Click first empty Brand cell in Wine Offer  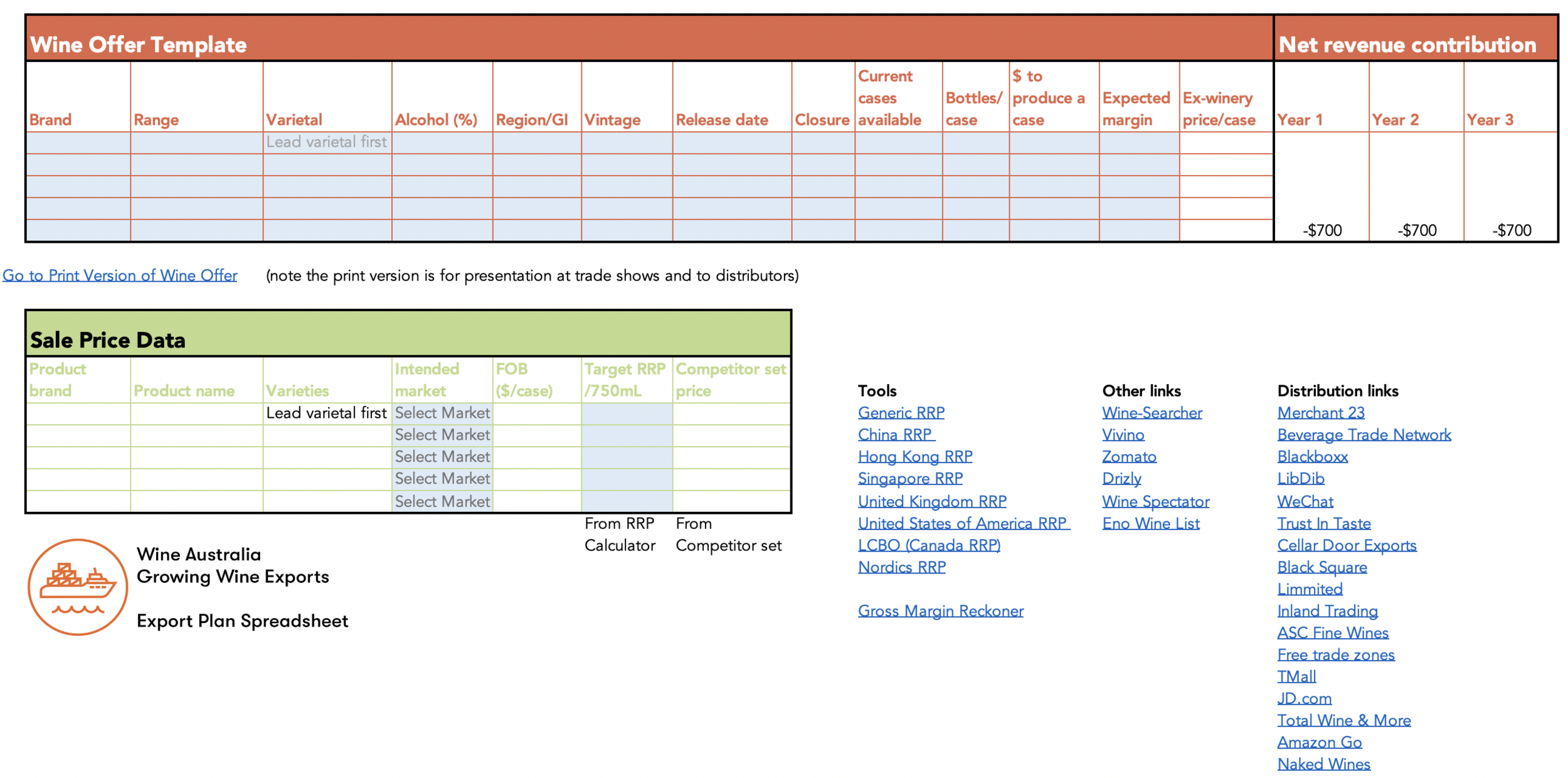click(78, 143)
